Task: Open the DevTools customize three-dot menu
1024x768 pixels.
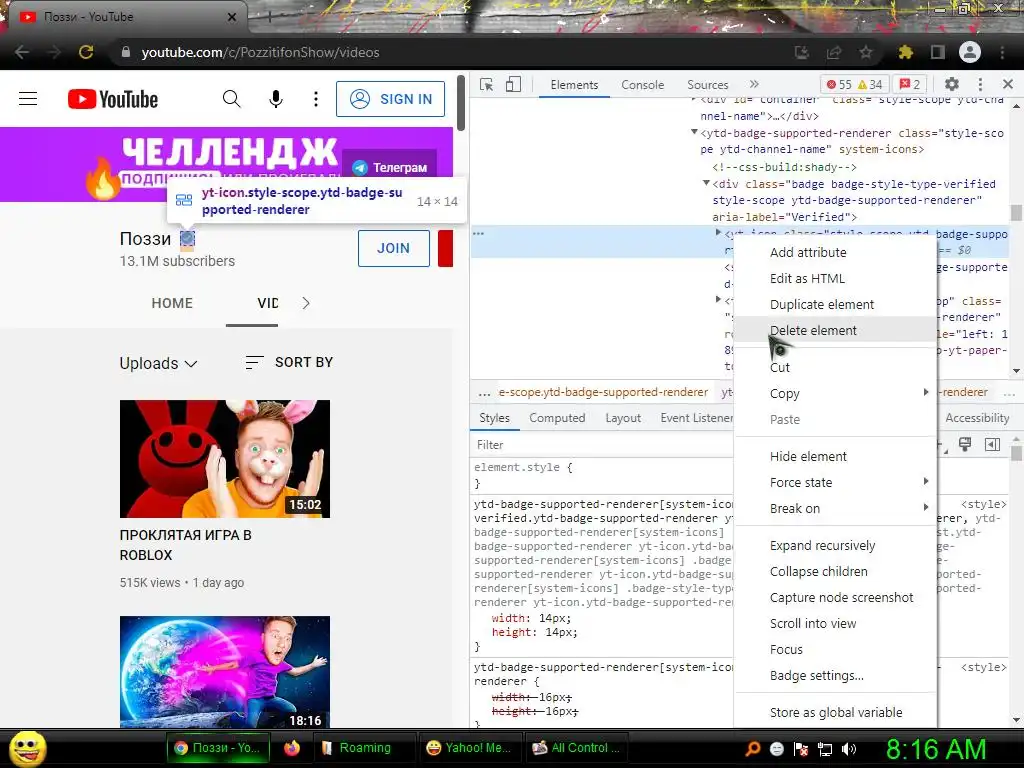Action: coord(980,84)
